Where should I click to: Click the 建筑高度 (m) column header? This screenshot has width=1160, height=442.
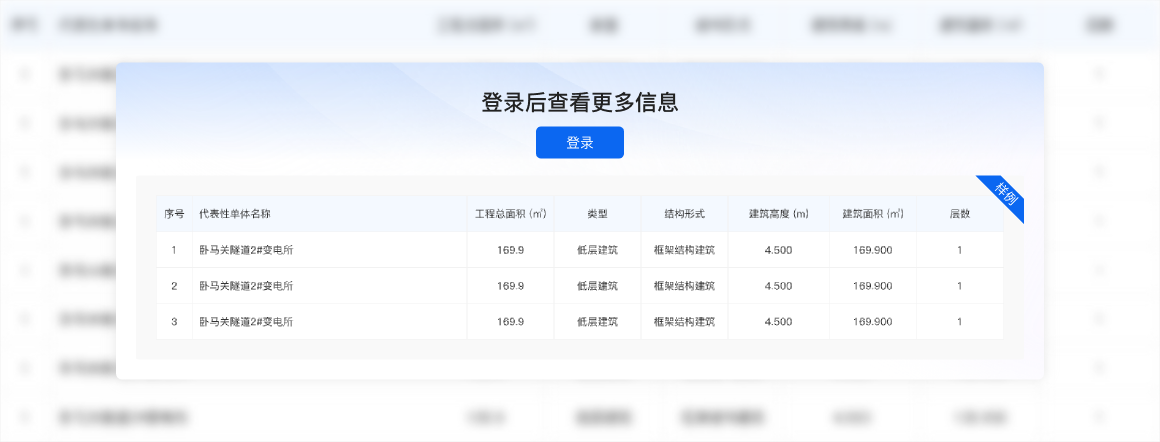pyautogui.click(x=778, y=214)
